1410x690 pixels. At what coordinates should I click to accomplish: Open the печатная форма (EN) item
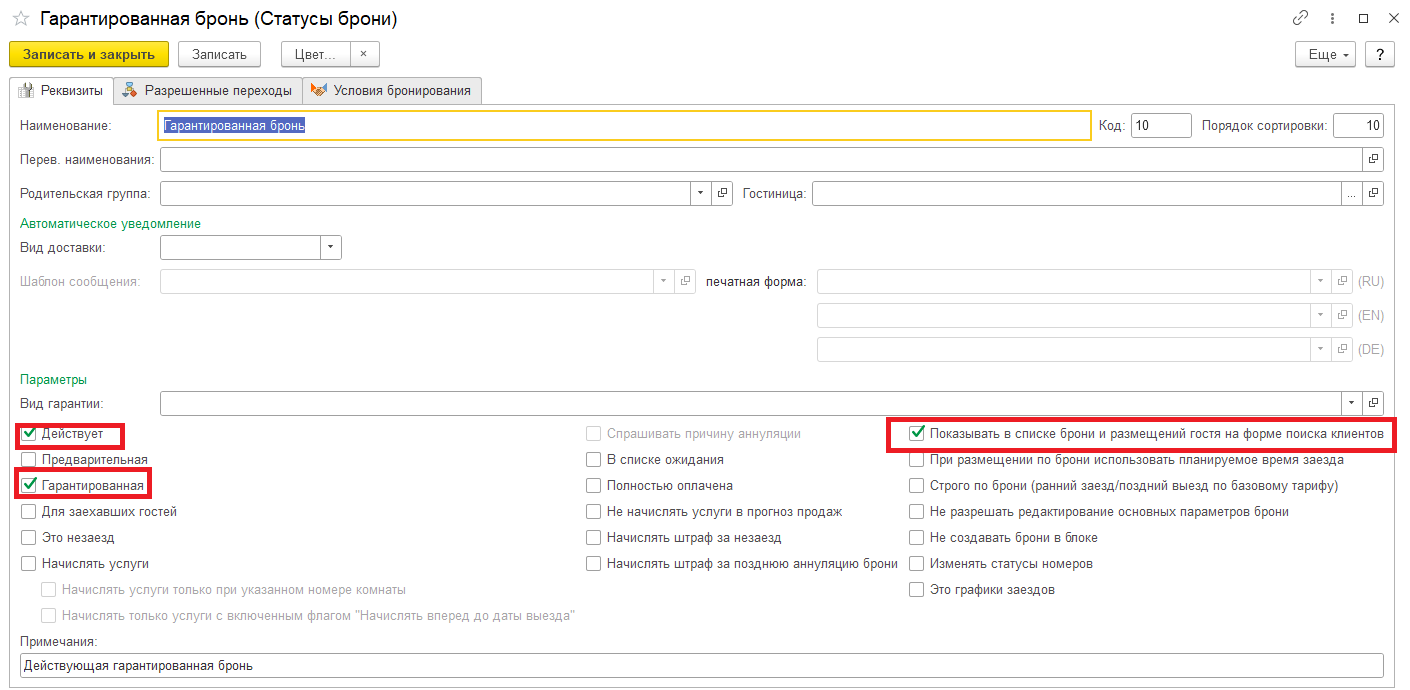[1342, 315]
